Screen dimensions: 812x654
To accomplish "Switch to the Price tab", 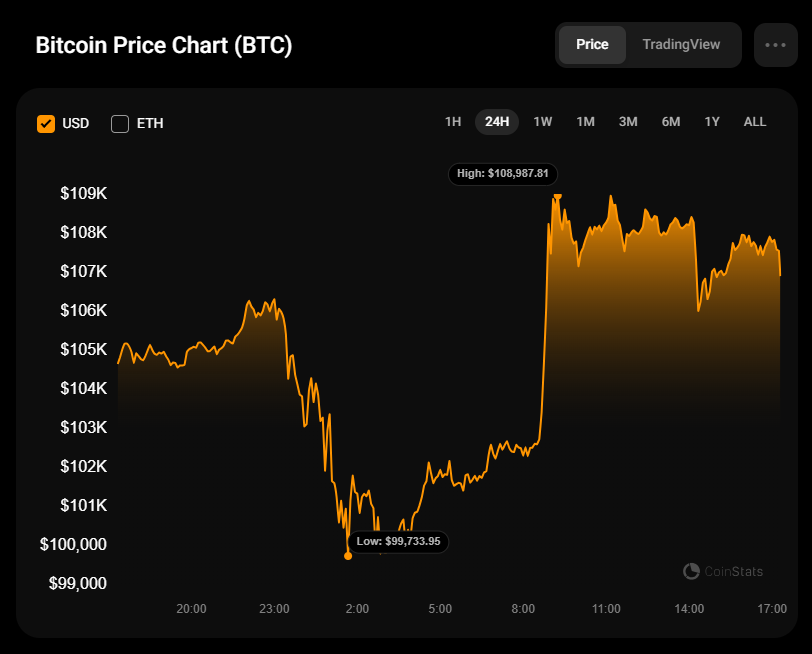I will (x=592, y=45).
